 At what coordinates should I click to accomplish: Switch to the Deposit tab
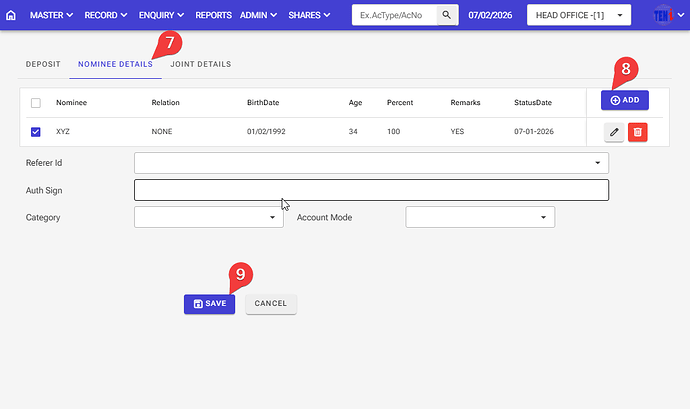coord(42,64)
